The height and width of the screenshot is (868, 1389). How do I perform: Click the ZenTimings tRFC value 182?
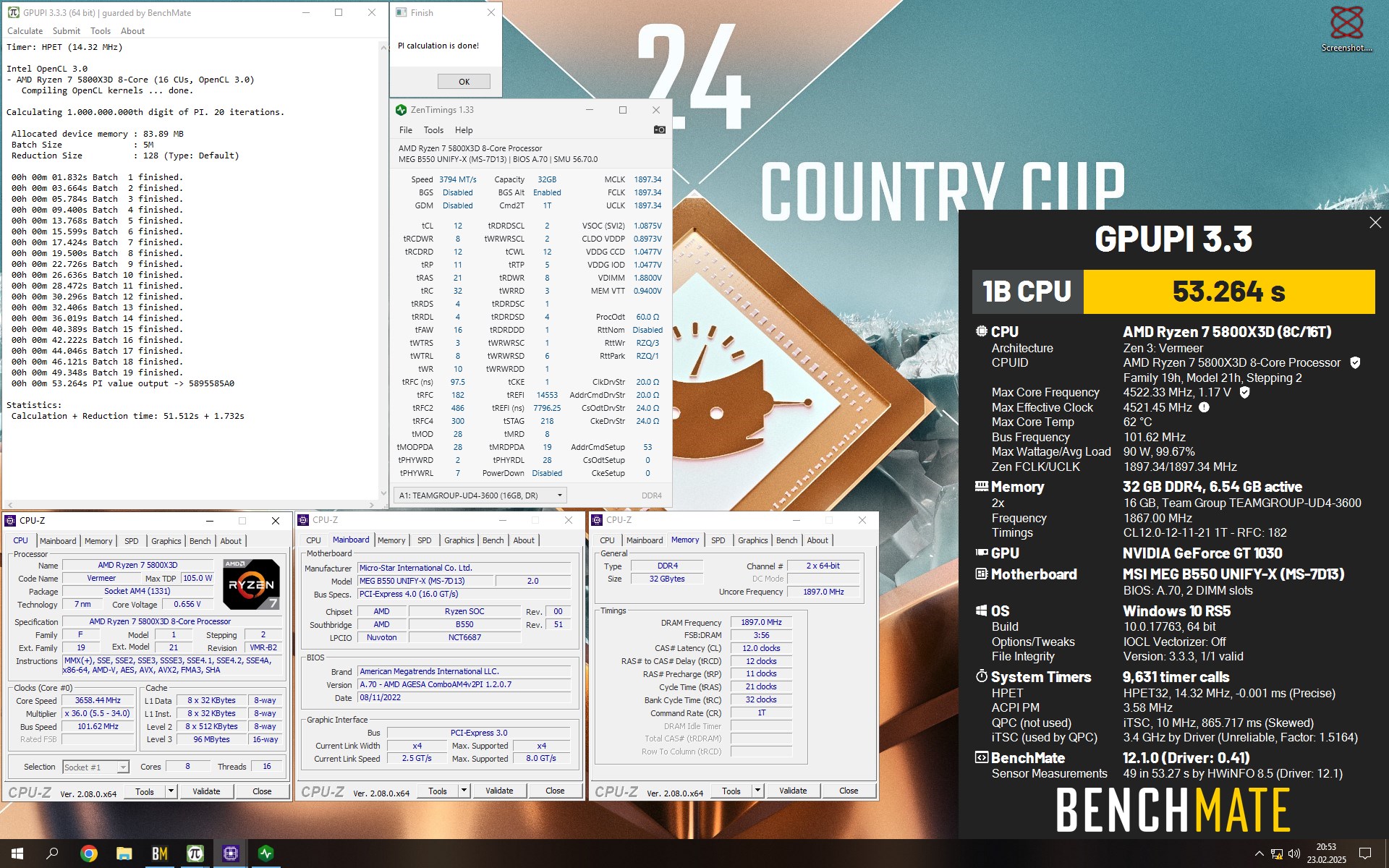coord(458,395)
